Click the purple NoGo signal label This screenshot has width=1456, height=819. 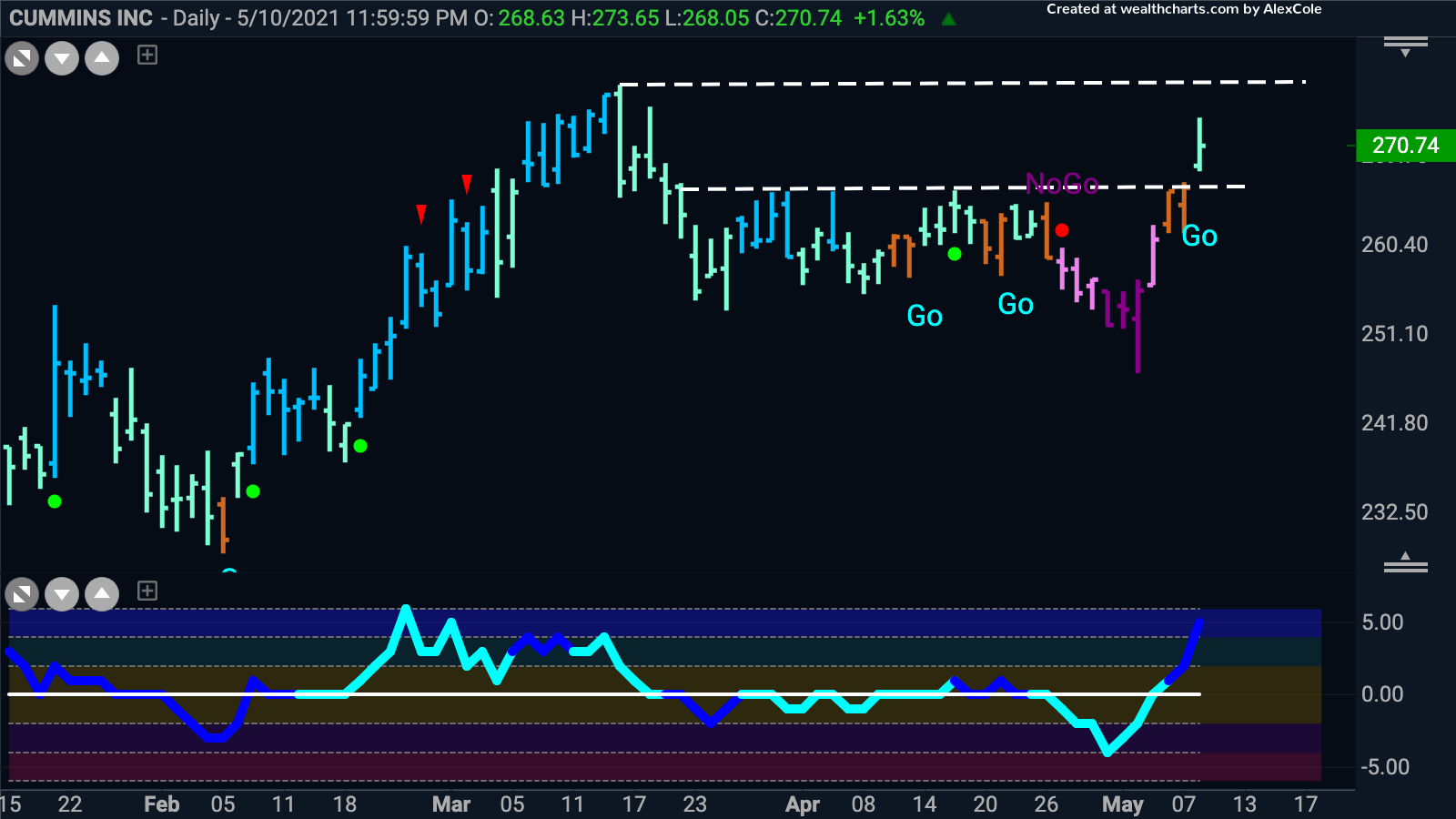point(1062,184)
